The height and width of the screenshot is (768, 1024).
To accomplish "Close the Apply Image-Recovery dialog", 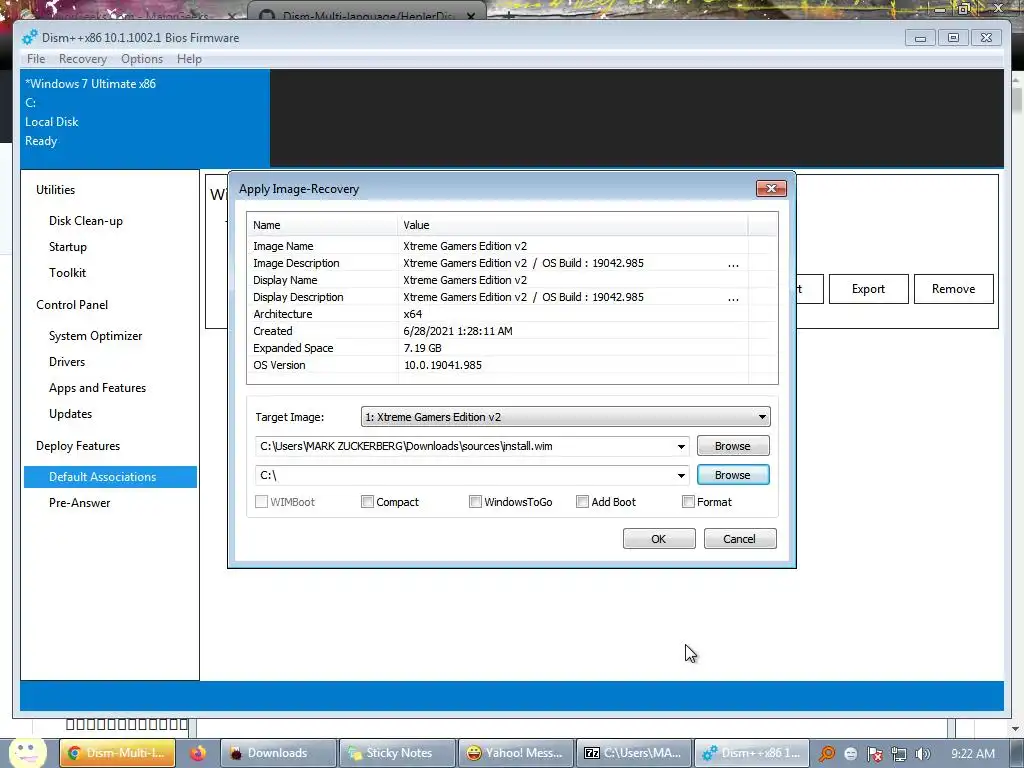I will coord(771,188).
